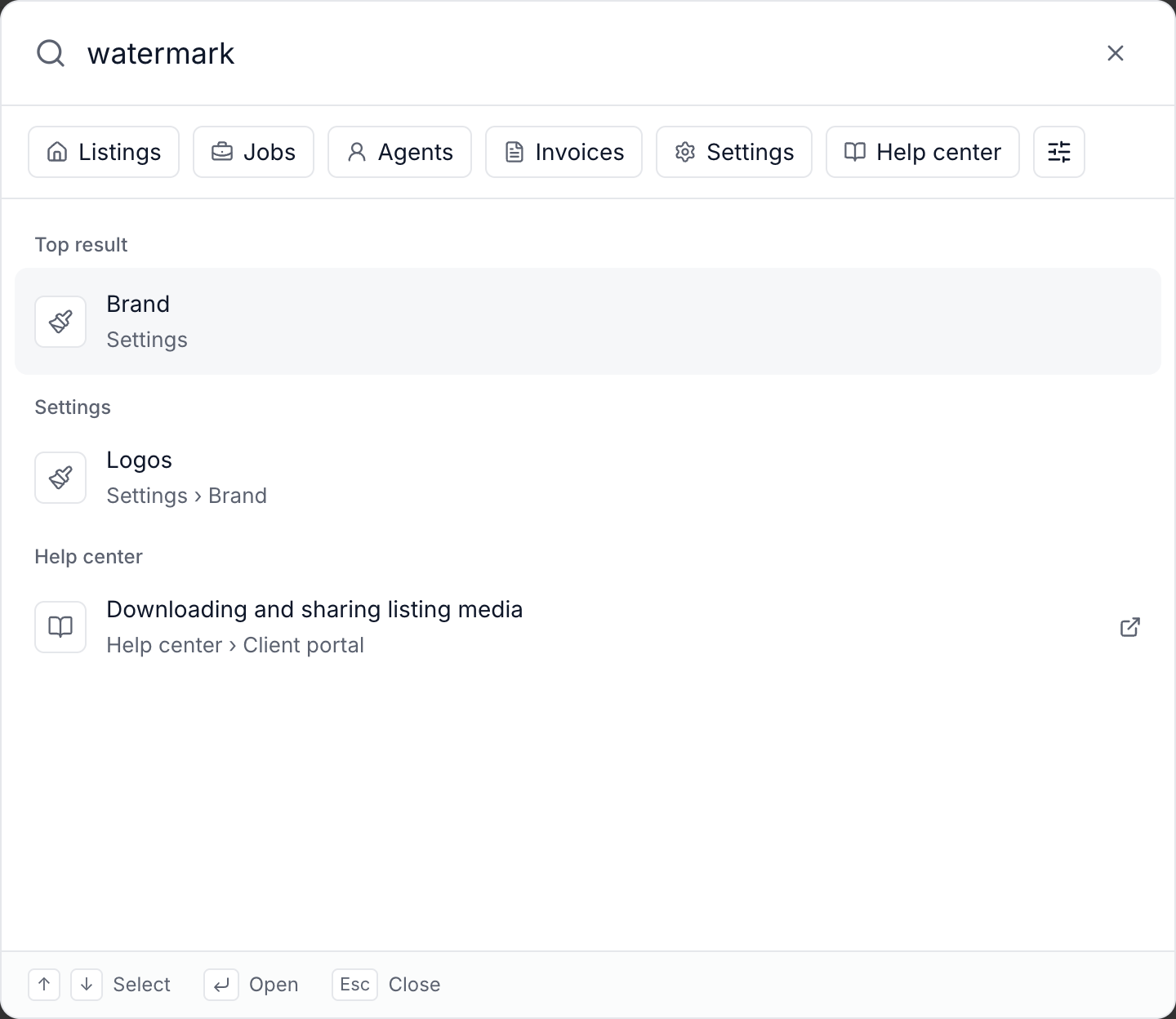Open Downloading and sharing listing media article
The height and width of the screenshot is (1019, 1176).
coord(588,627)
